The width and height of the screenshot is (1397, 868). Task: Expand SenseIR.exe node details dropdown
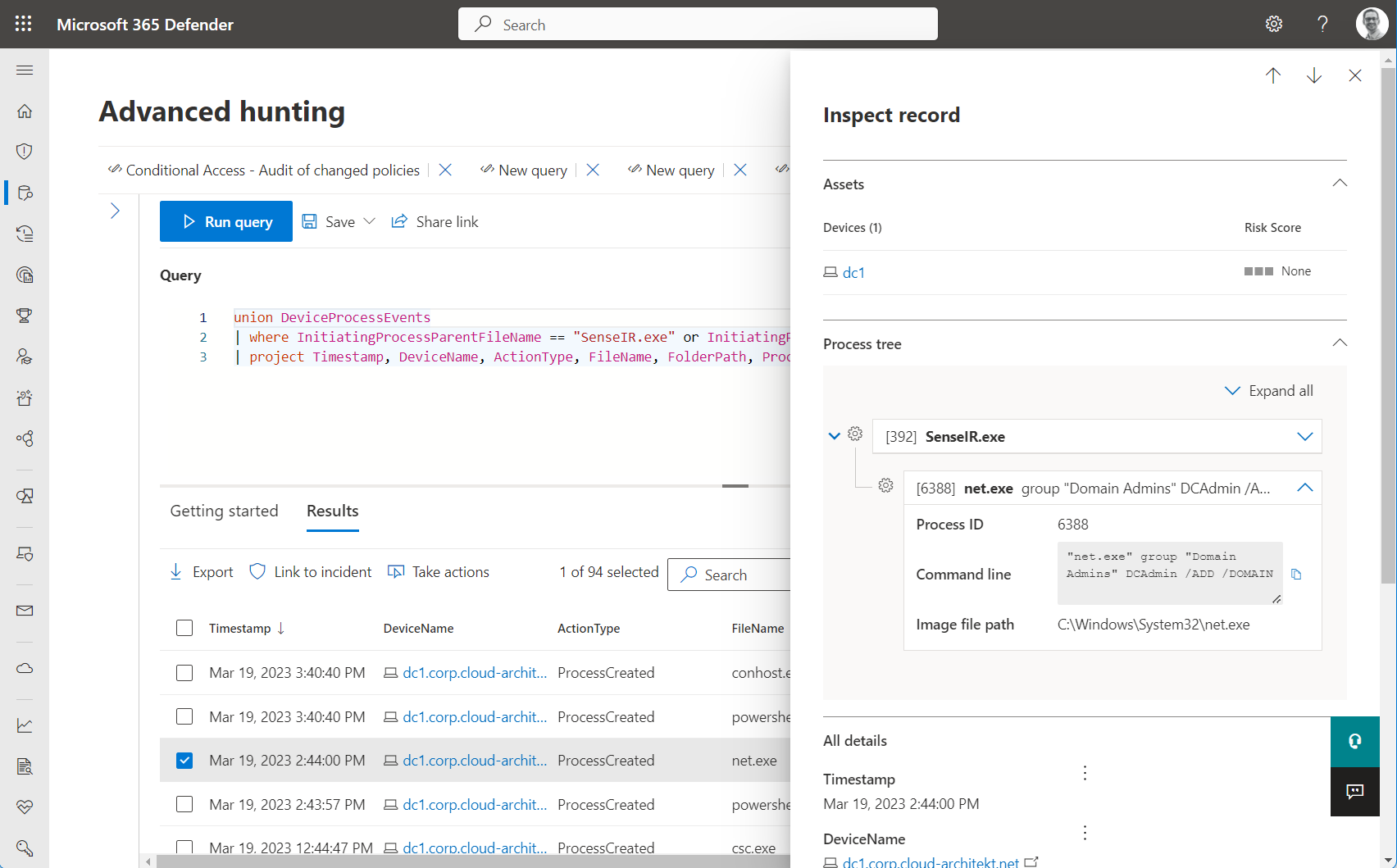coord(1304,436)
